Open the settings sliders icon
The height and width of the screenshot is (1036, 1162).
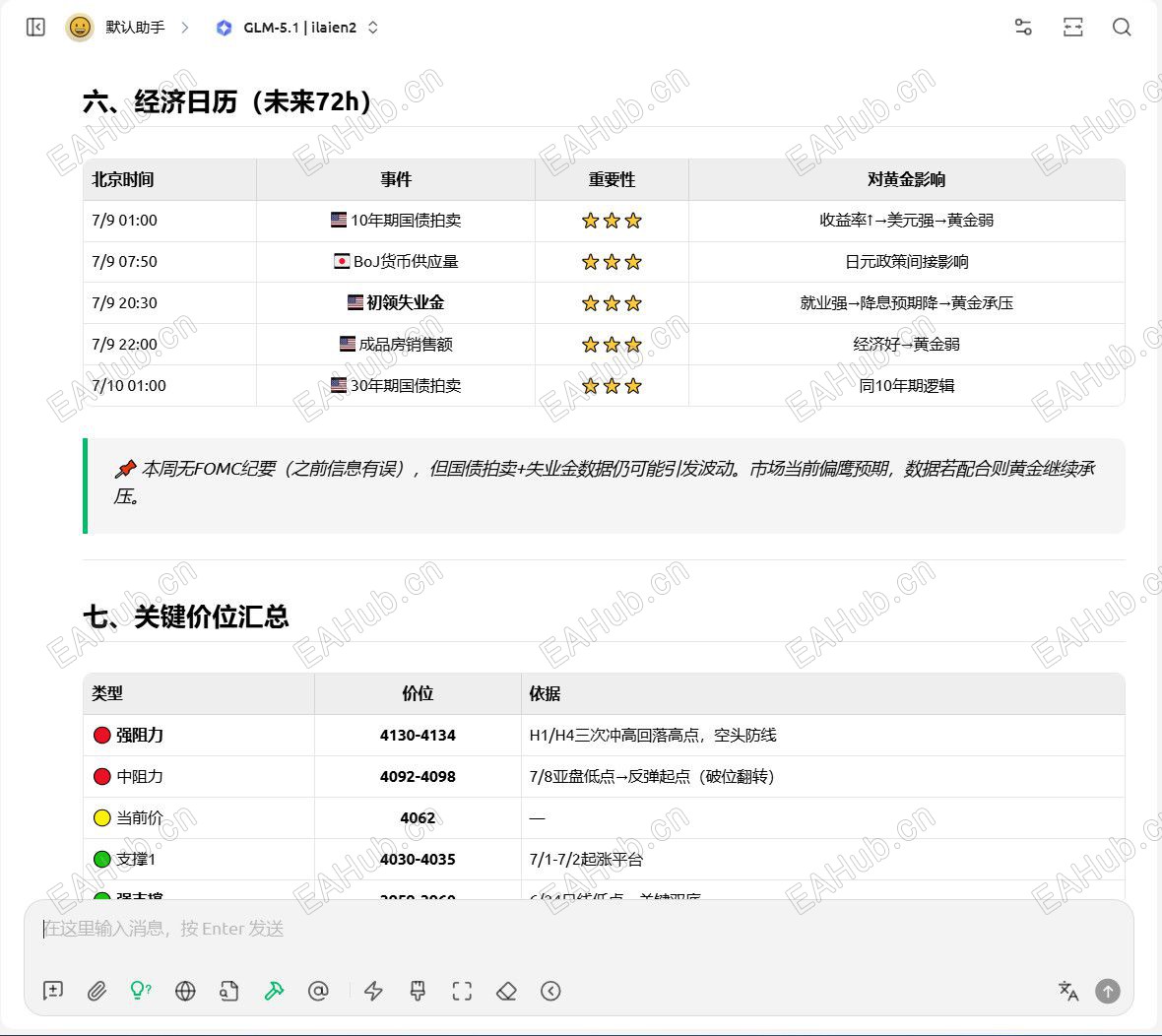1023,28
